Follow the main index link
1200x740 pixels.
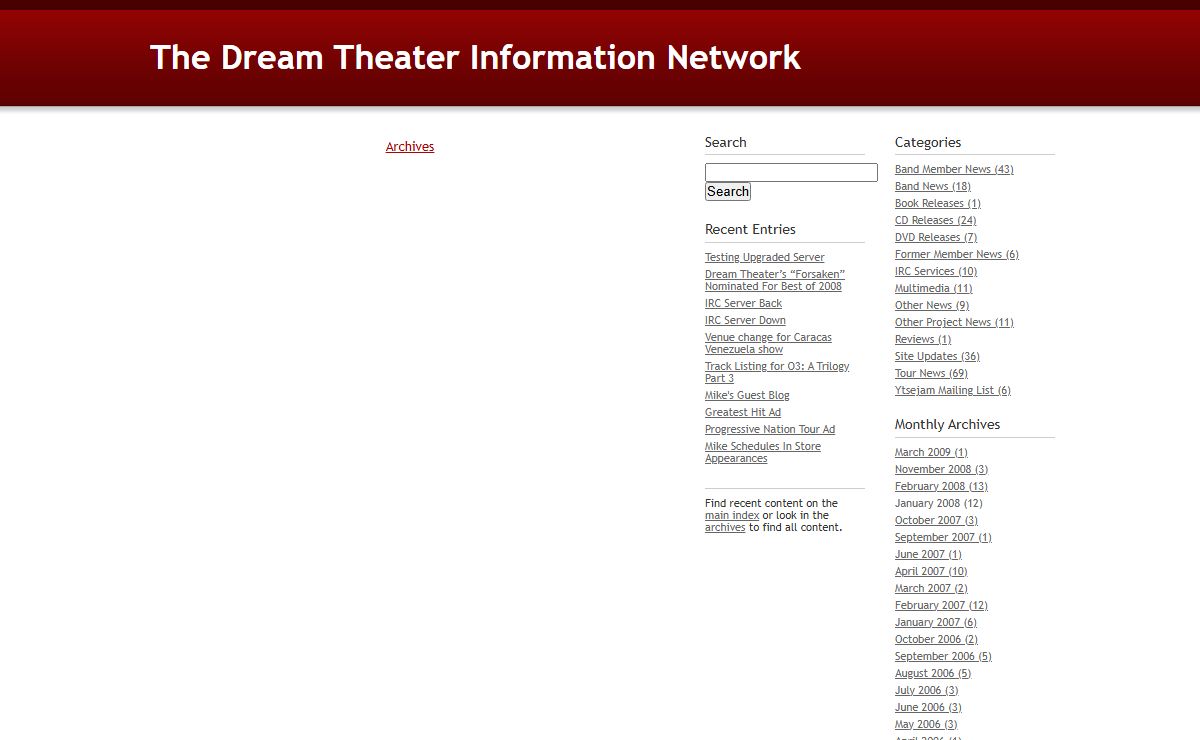click(x=732, y=515)
